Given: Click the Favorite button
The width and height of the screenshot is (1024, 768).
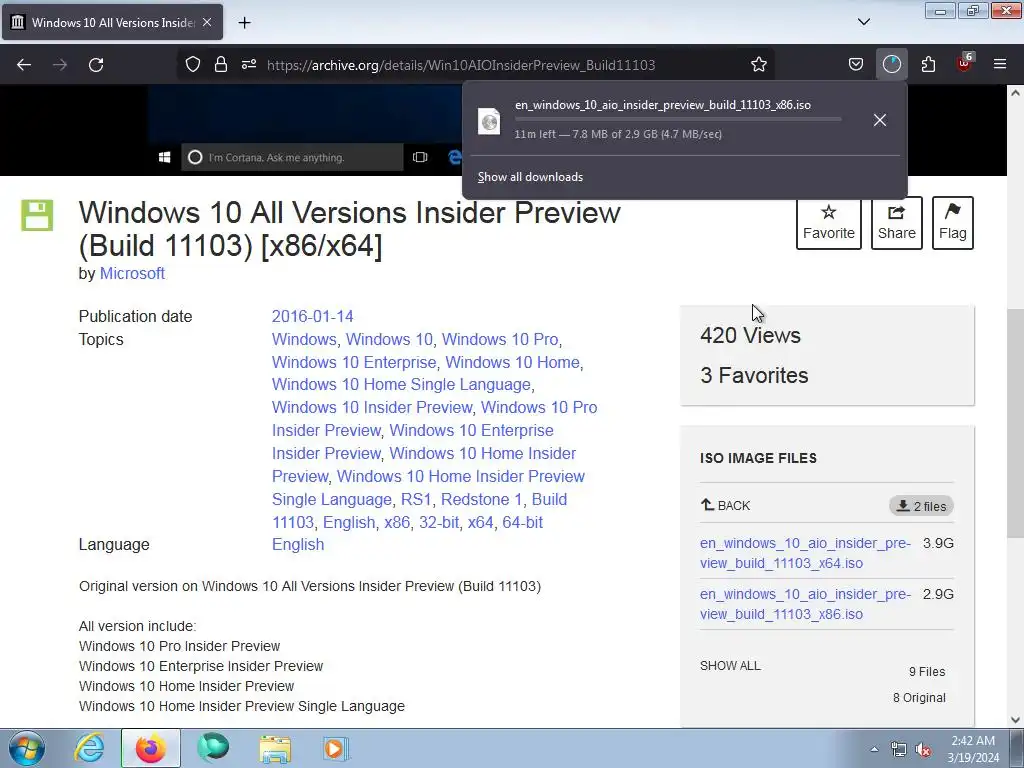Looking at the screenshot, I should point(828,223).
